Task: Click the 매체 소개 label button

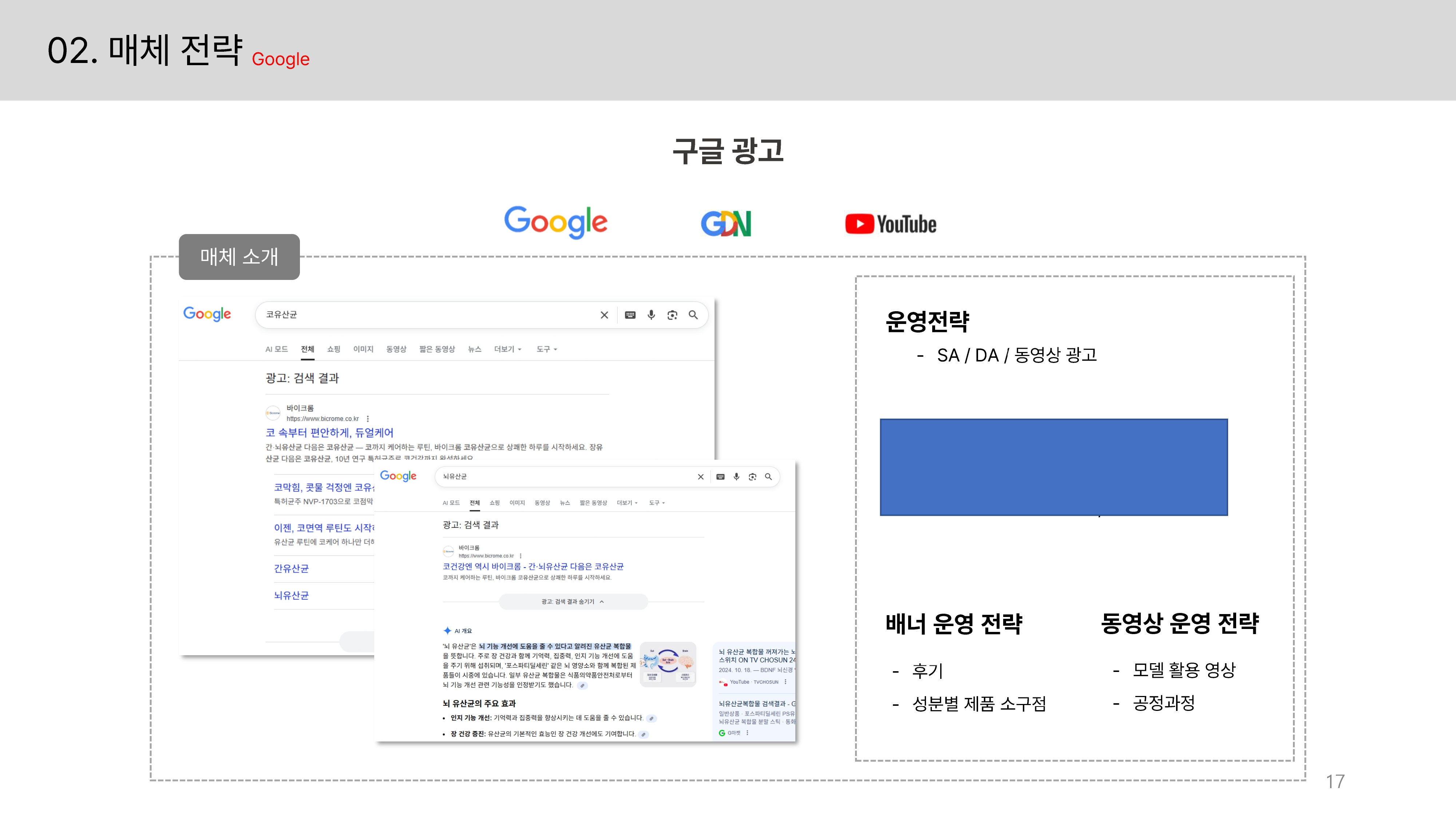Action: (239, 257)
